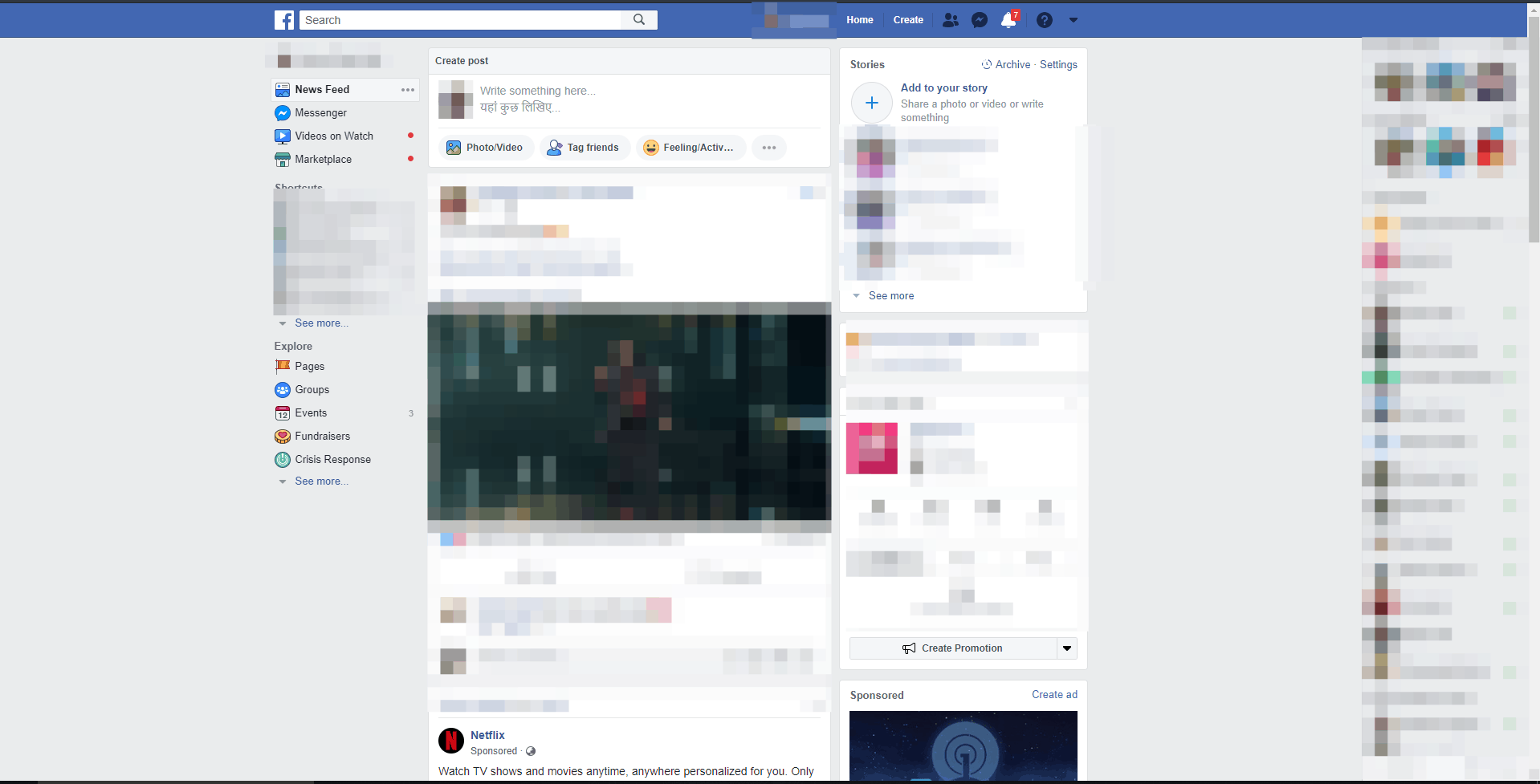Open Friend Requests icon in top bar
Screen dimensions: 1540x784
950,20
